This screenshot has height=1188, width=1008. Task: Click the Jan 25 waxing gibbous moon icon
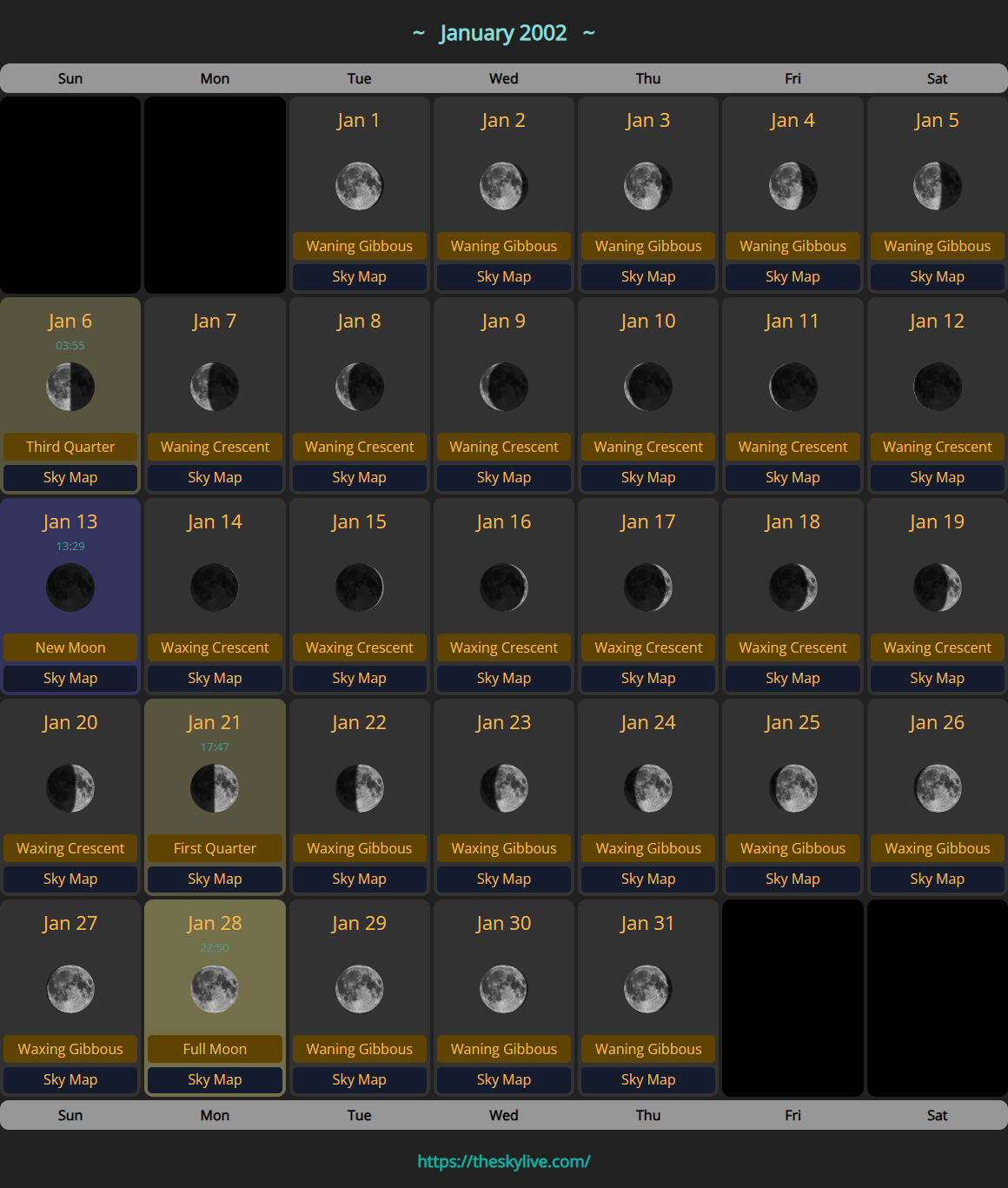click(792, 788)
